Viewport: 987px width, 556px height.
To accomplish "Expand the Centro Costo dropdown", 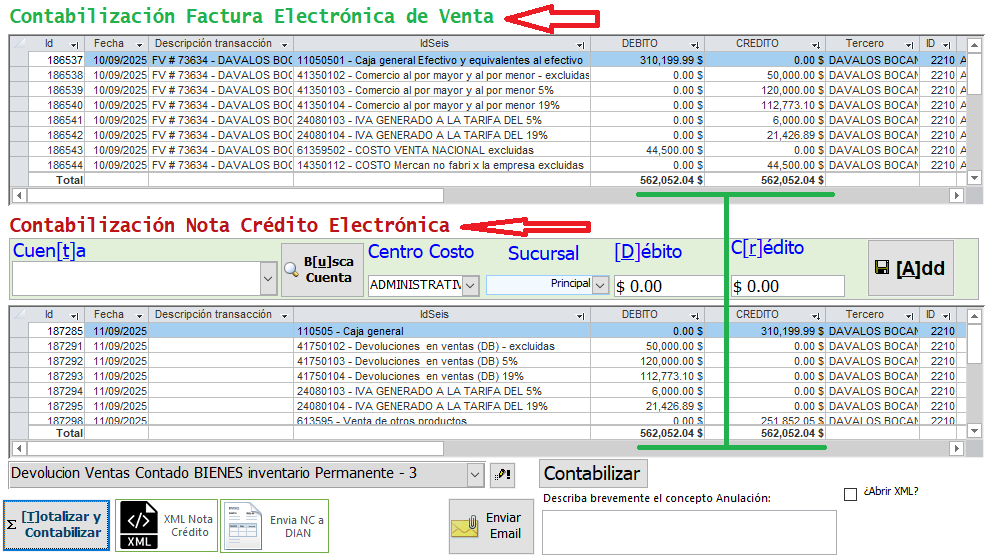I will 470,285.
